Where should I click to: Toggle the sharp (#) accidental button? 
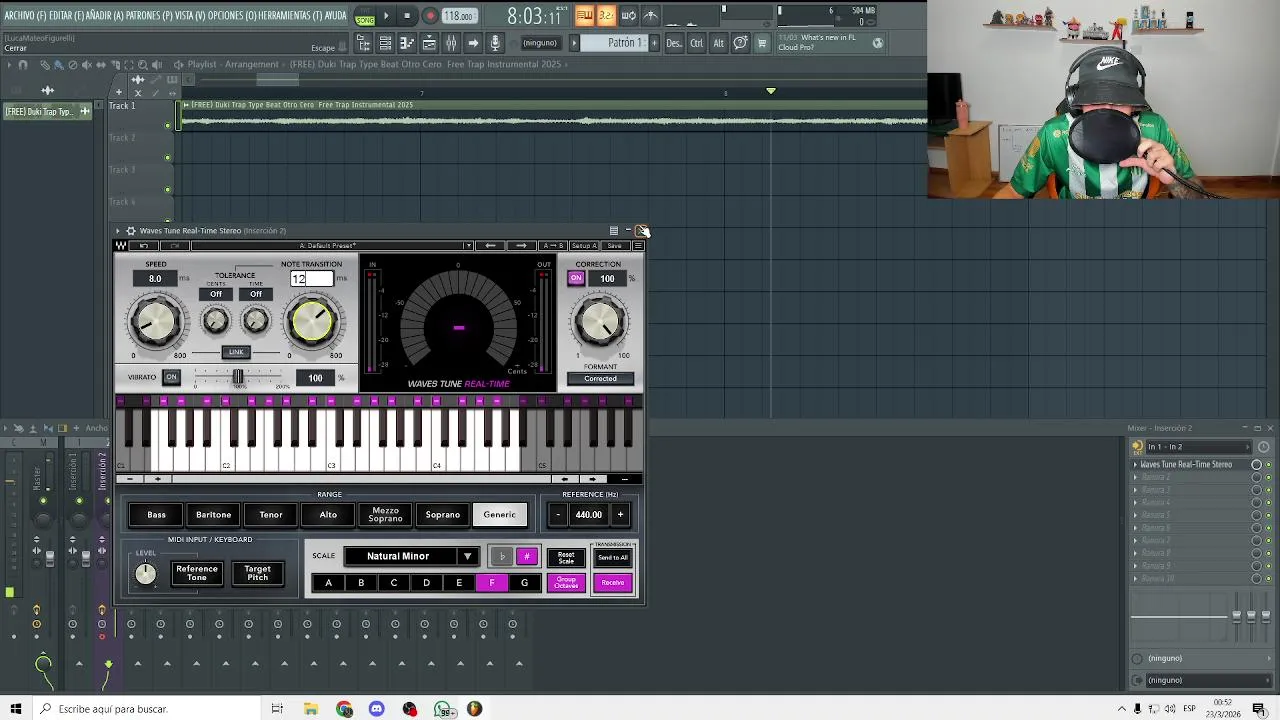point(526,557)
